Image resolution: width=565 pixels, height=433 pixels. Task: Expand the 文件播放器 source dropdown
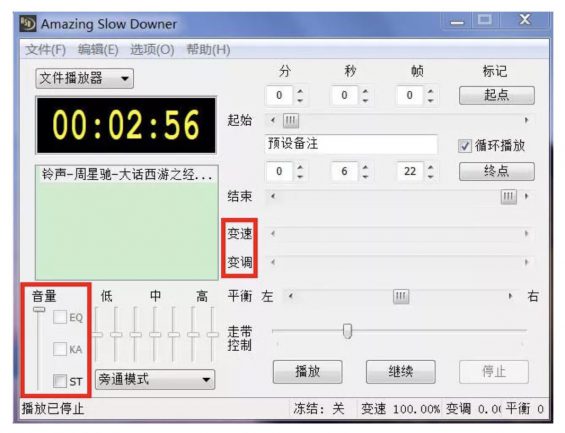click(x=85, y=79)
